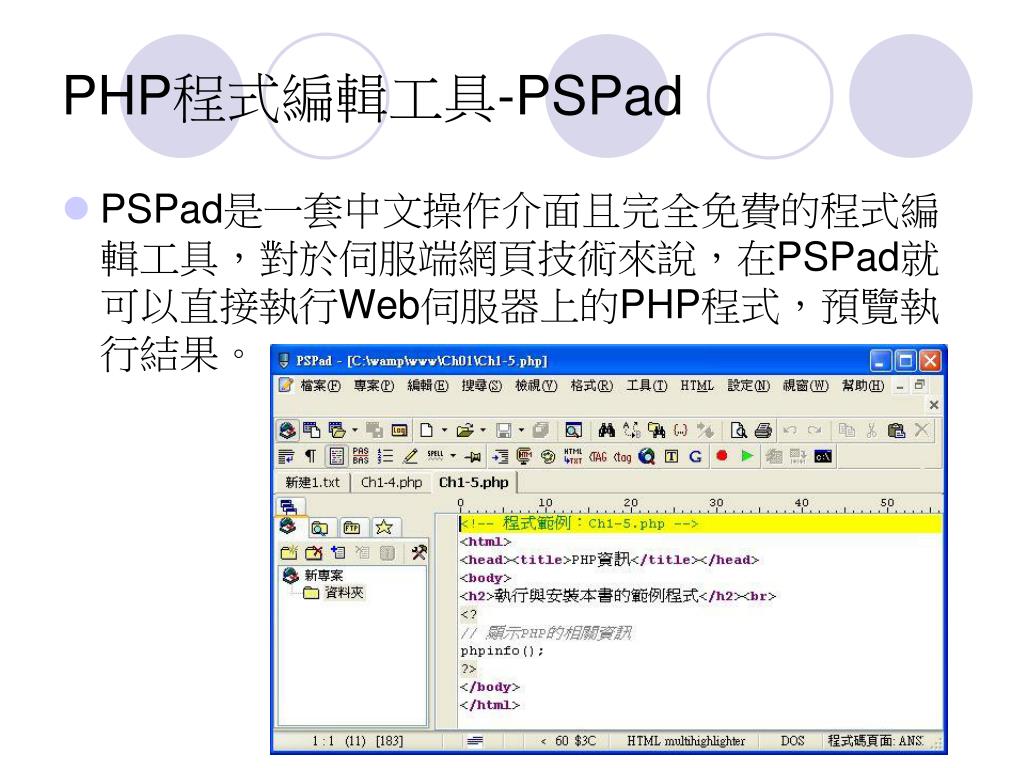1024x768 pixels.
Task: Toggle line numbers list icon
Action: point(385,456)
